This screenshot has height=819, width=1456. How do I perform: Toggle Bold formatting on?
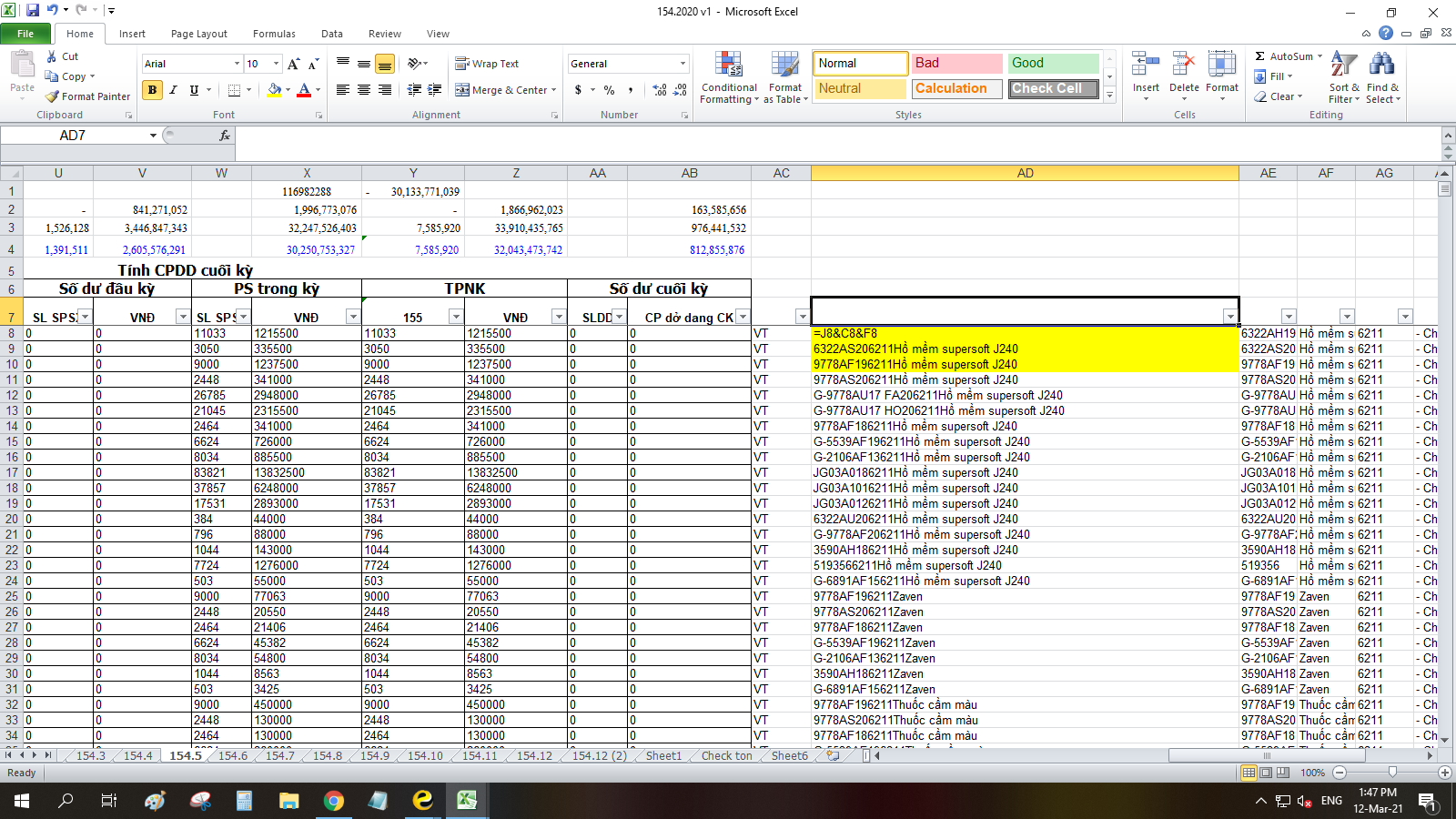(152, 90)
